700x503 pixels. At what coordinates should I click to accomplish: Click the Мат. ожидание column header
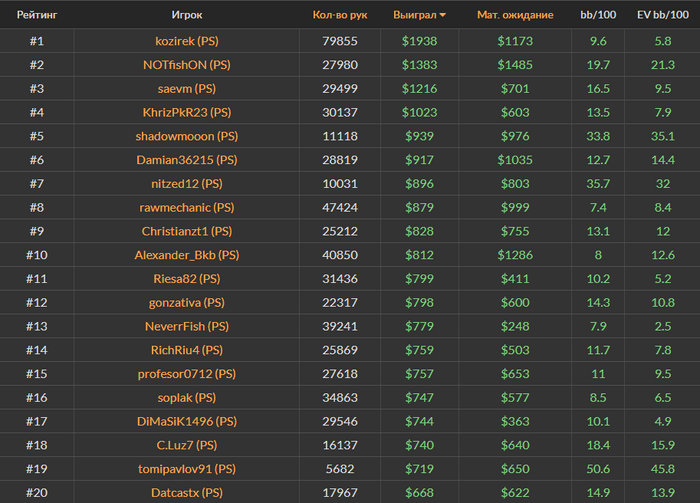515,15
